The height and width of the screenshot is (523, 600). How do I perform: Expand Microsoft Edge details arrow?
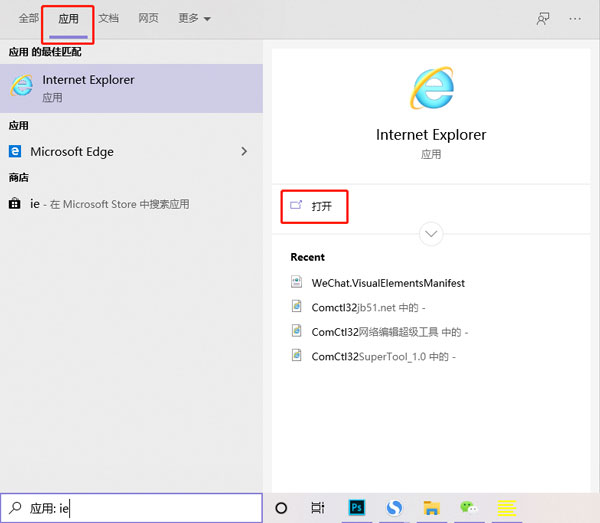244,152
